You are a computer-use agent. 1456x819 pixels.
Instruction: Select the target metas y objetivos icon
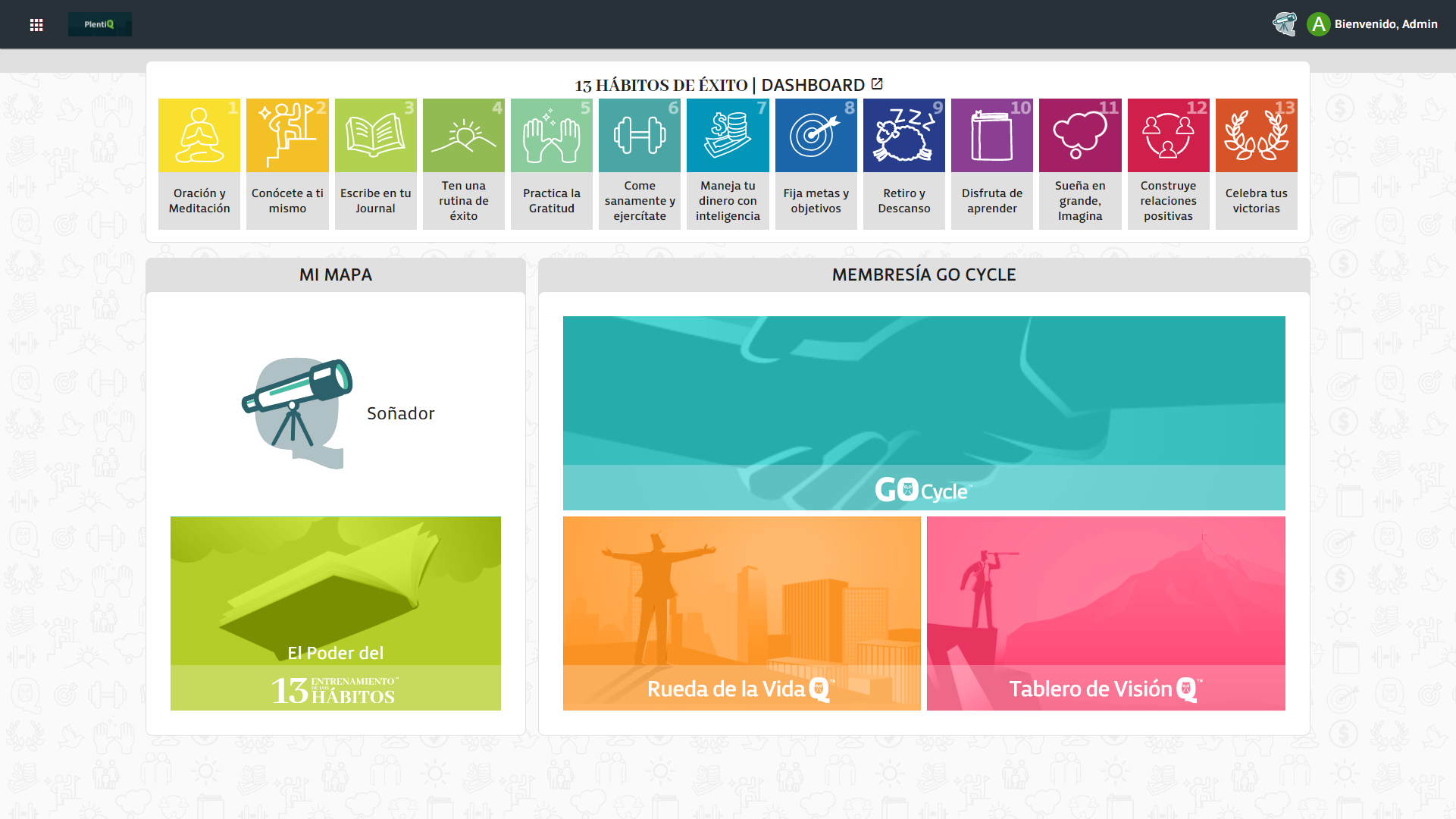tap(816, 135)
